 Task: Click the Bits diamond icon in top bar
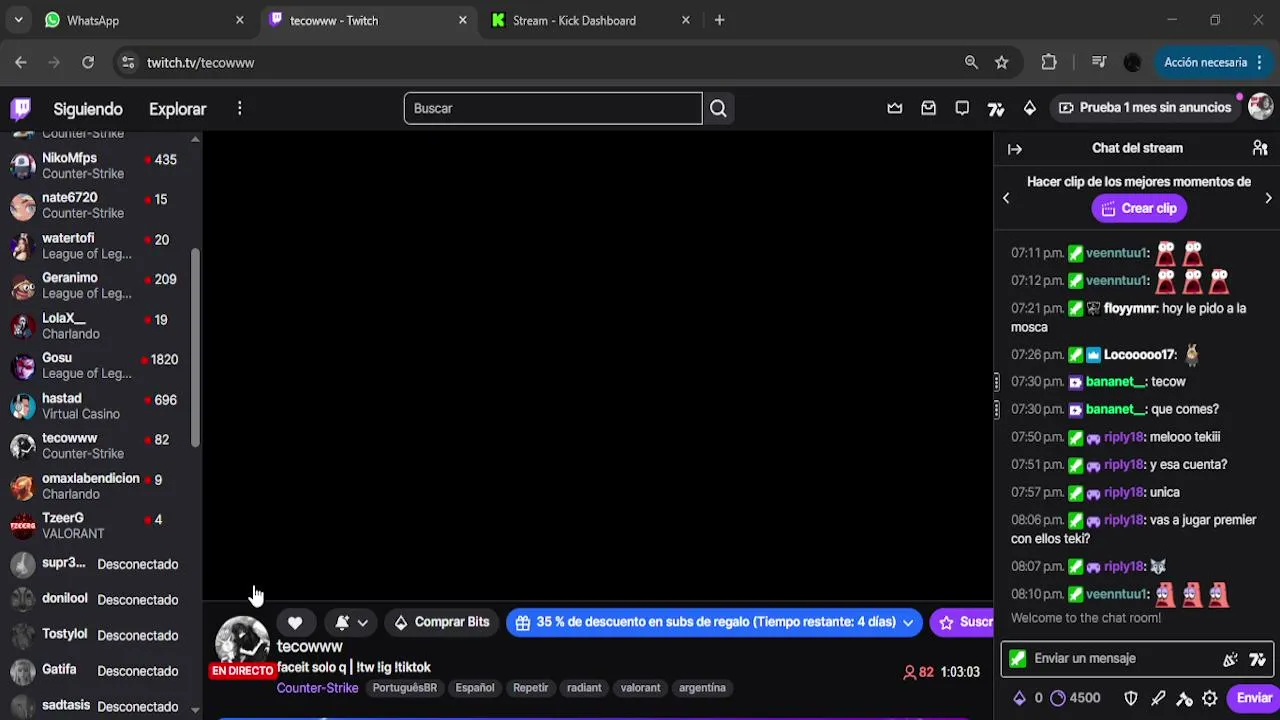pos(1030,108)
